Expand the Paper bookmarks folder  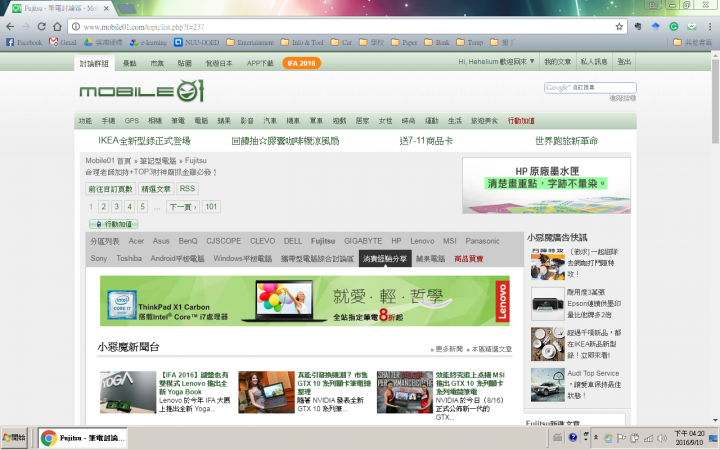pyautogui.click(x=404, y=42)
